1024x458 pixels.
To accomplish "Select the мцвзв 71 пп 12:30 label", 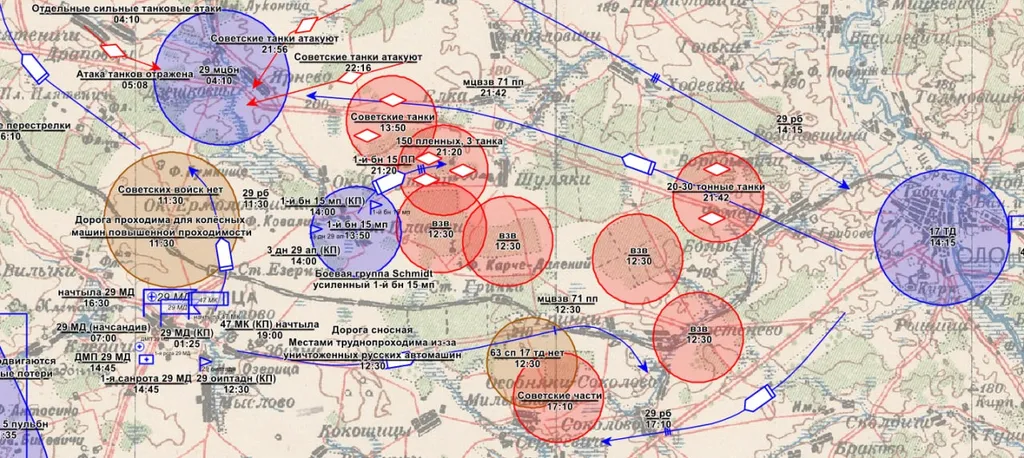I will (x=566, y=304).
